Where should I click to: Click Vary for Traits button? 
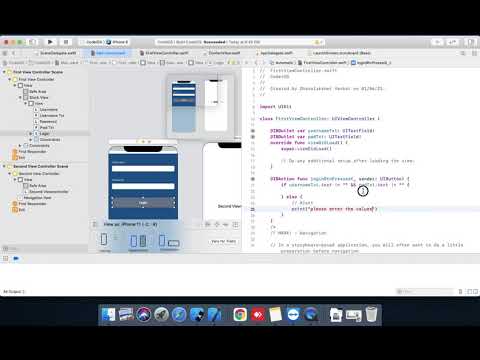point(223,241)
